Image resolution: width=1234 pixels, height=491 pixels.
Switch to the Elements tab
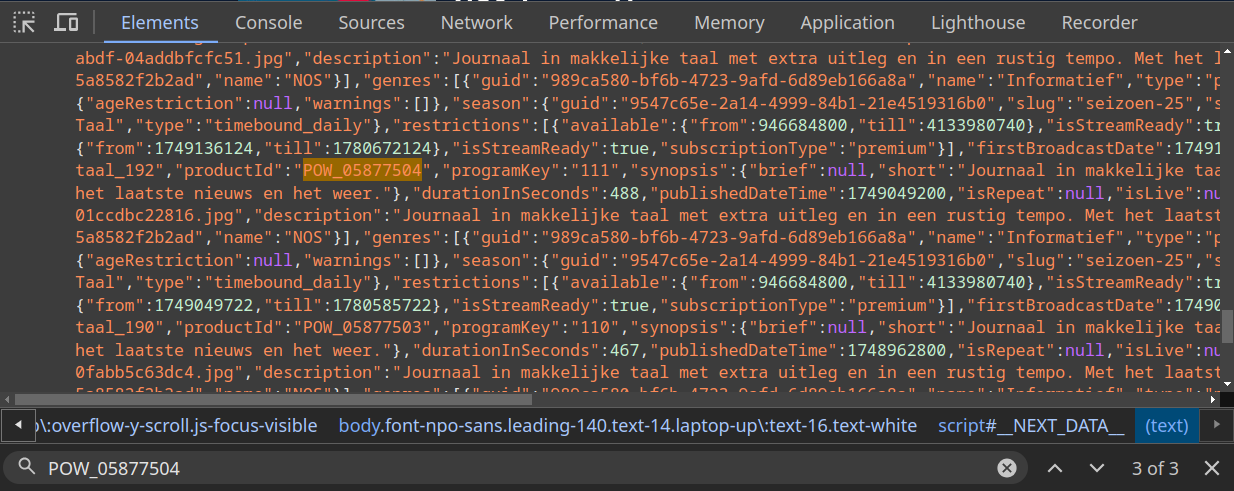click(159, 22)
